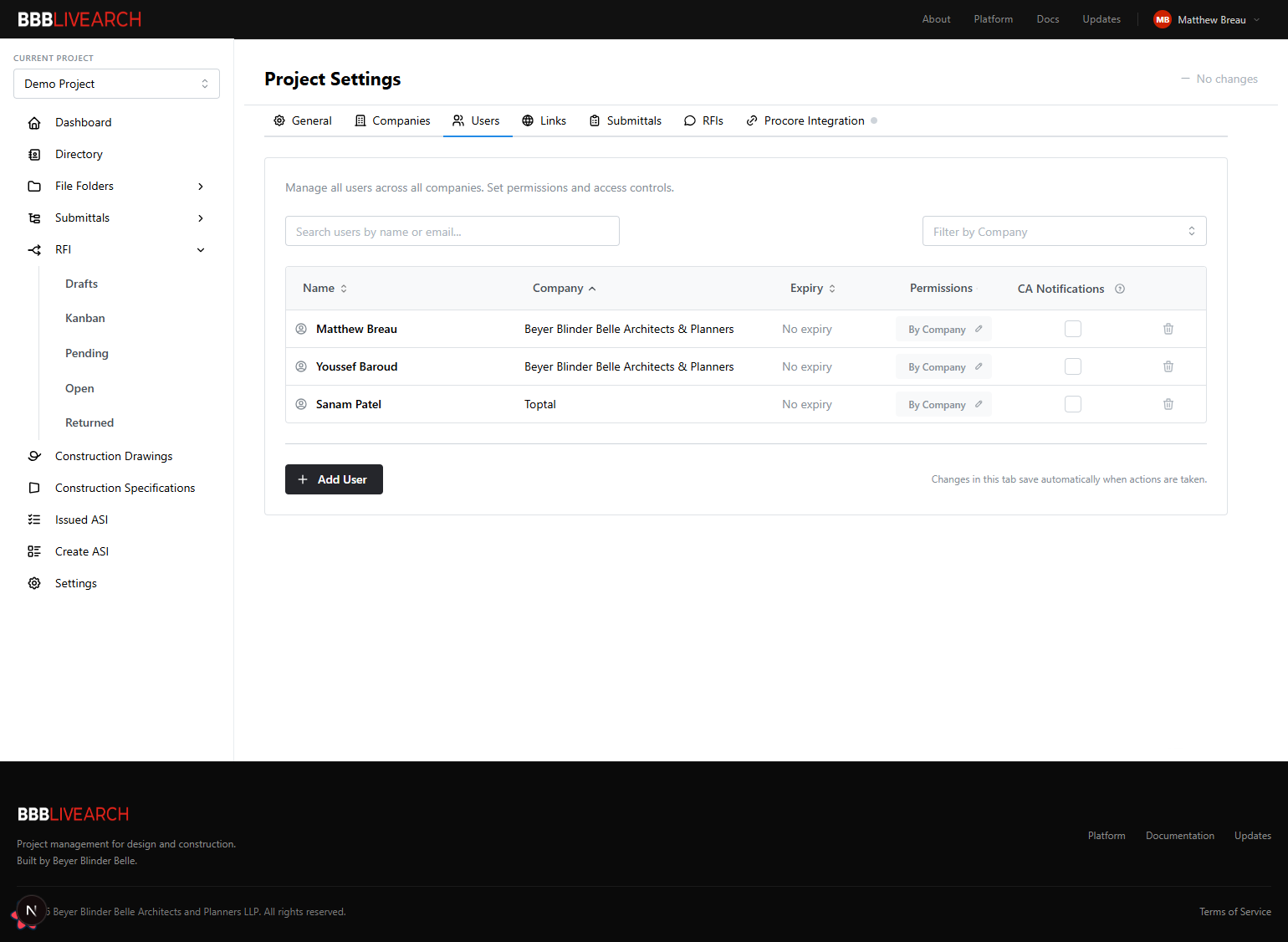The image size is (1288, 942).
Task: Click the Add User button
Action: click(334, 479)
